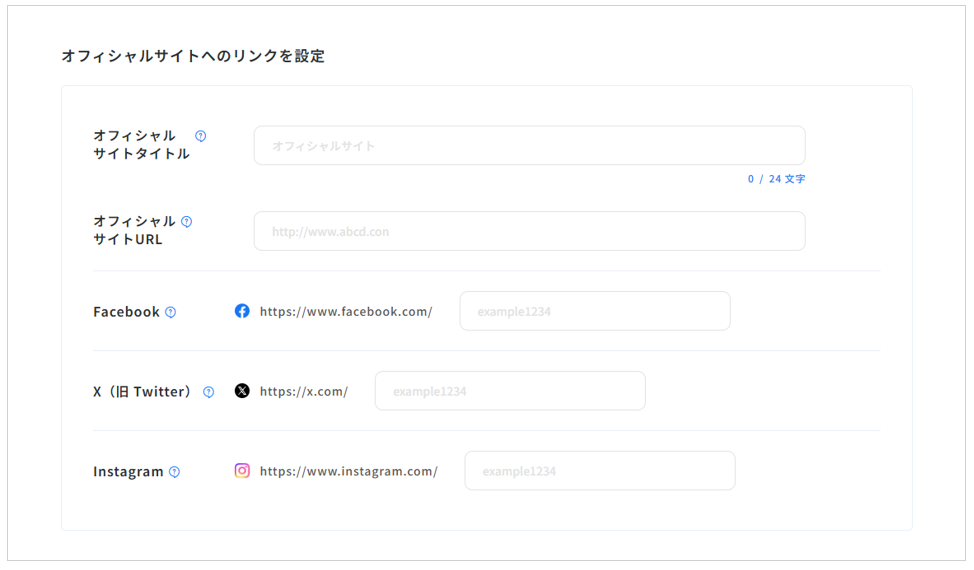
Task: Click the https://www.facebook.com/ prefix text
Action: coord(346,311)
